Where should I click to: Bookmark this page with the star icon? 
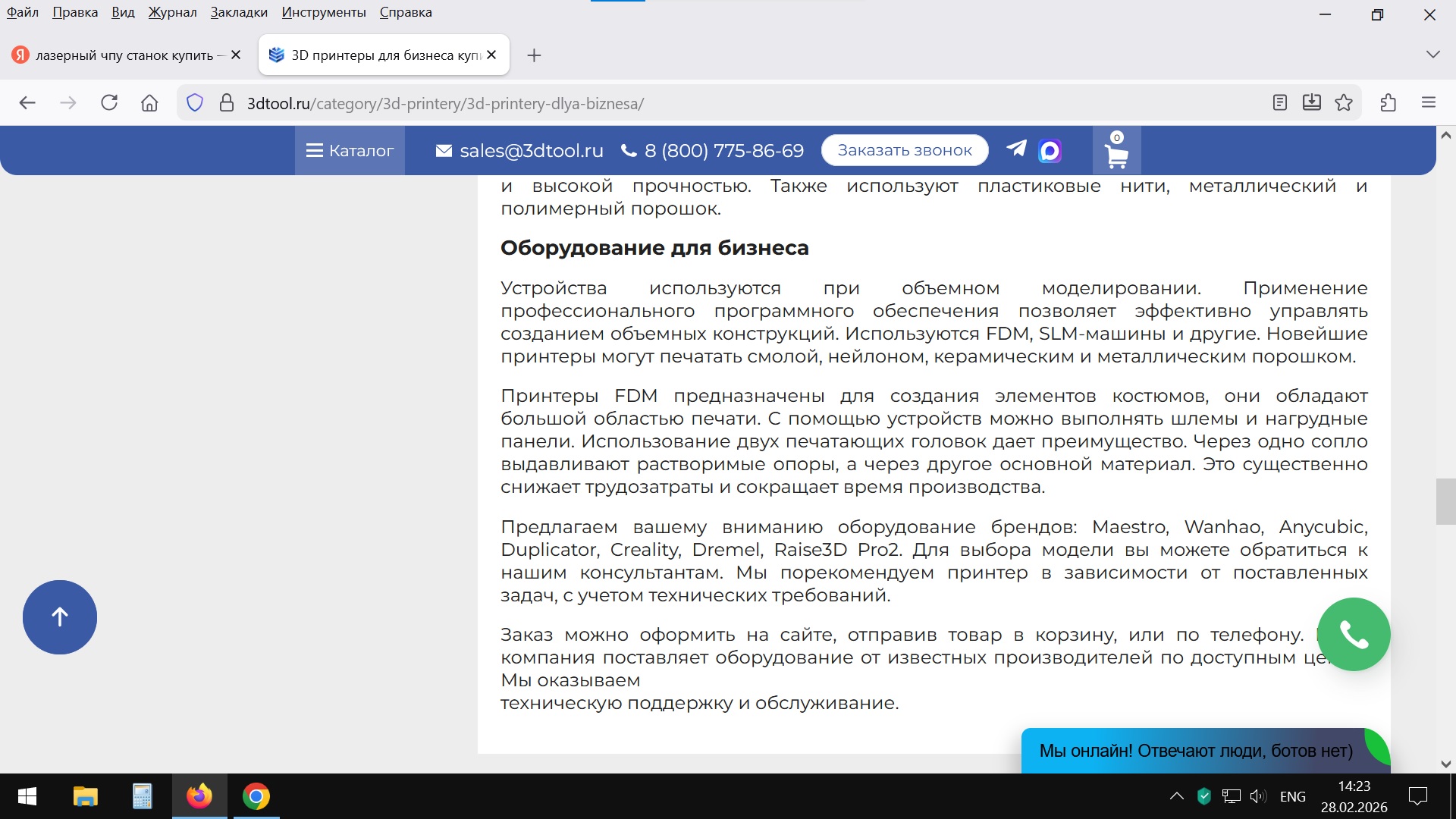coord(1344,103)
